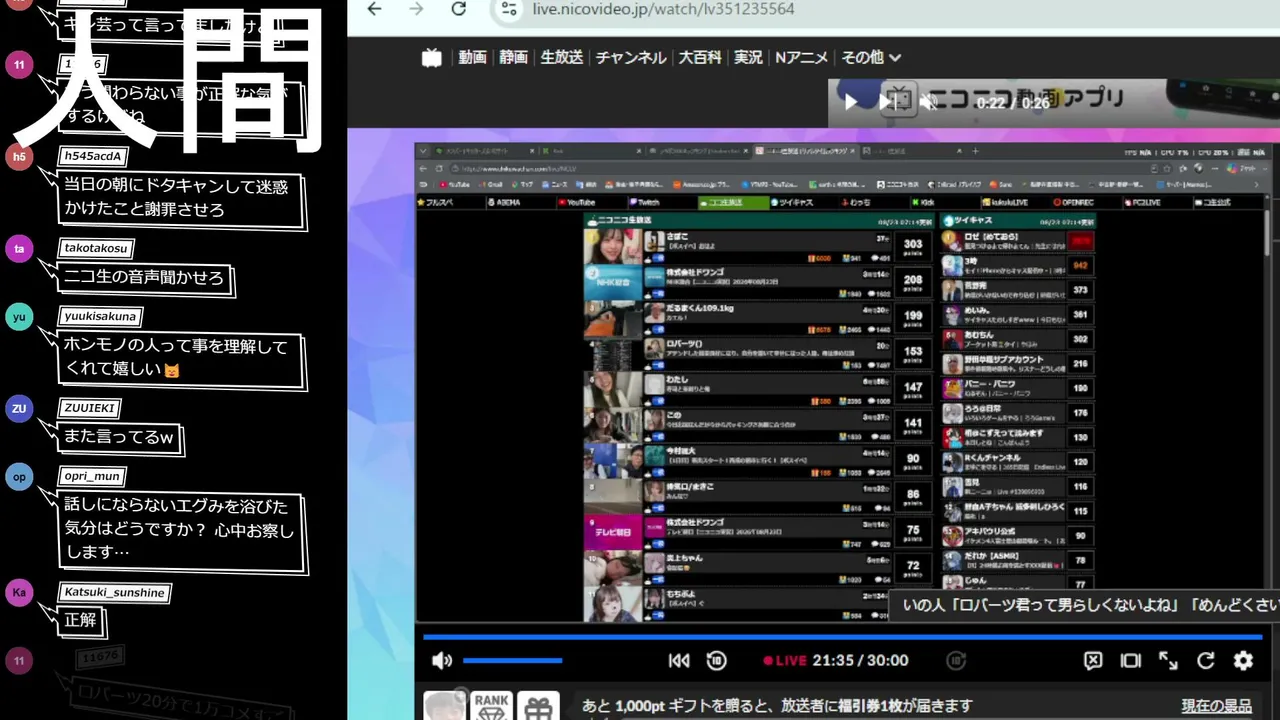
Task: Click the broadcaster avatar below the player
Action: (x=445, y=706)
